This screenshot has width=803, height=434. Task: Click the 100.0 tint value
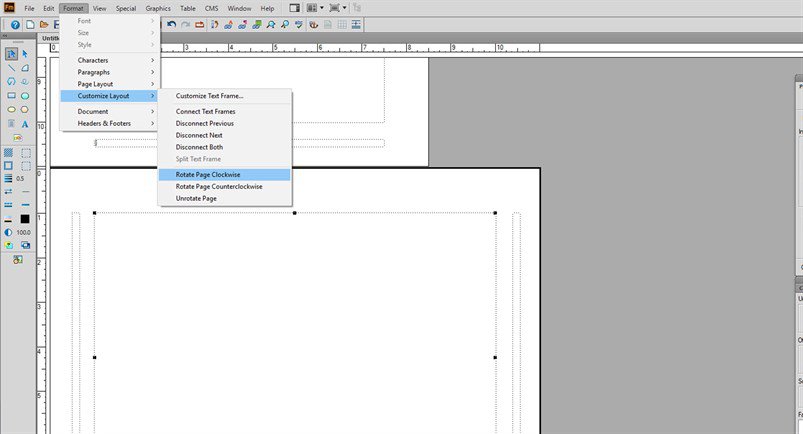[x=24, y=232]
